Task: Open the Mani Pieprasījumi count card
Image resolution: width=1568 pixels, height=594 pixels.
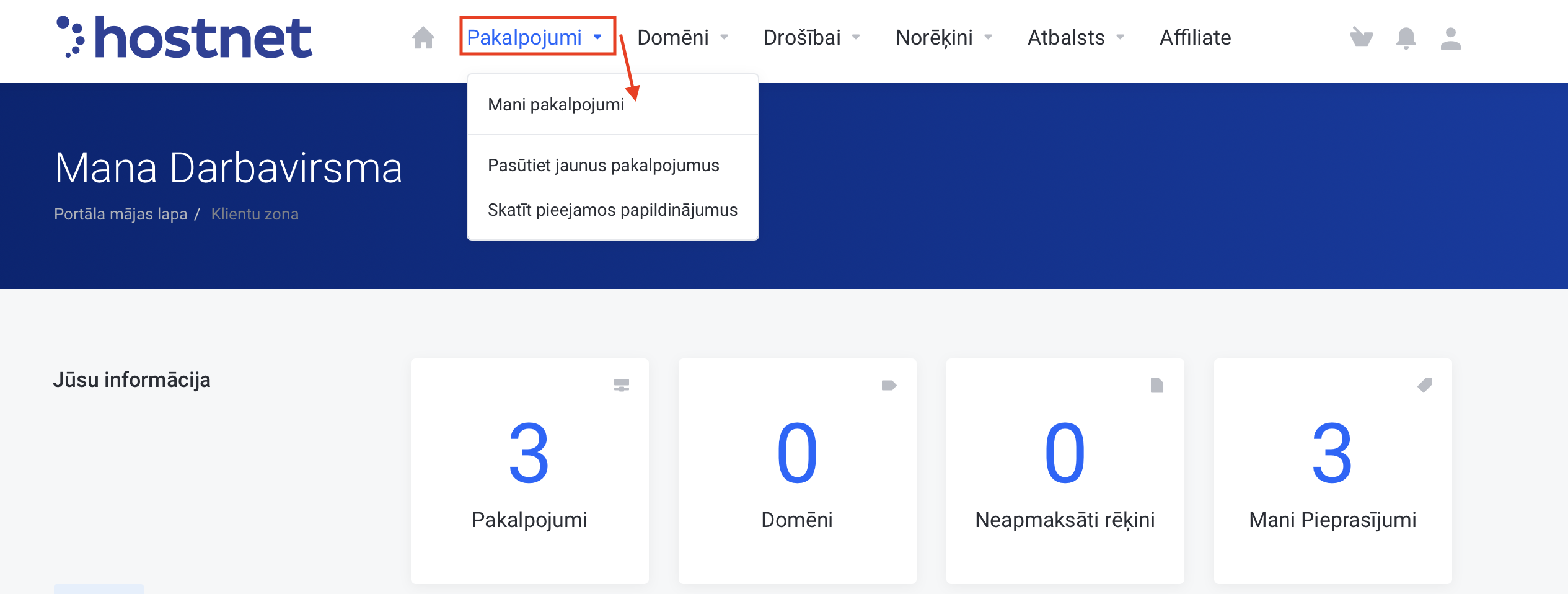Action: coord(1332,471)
